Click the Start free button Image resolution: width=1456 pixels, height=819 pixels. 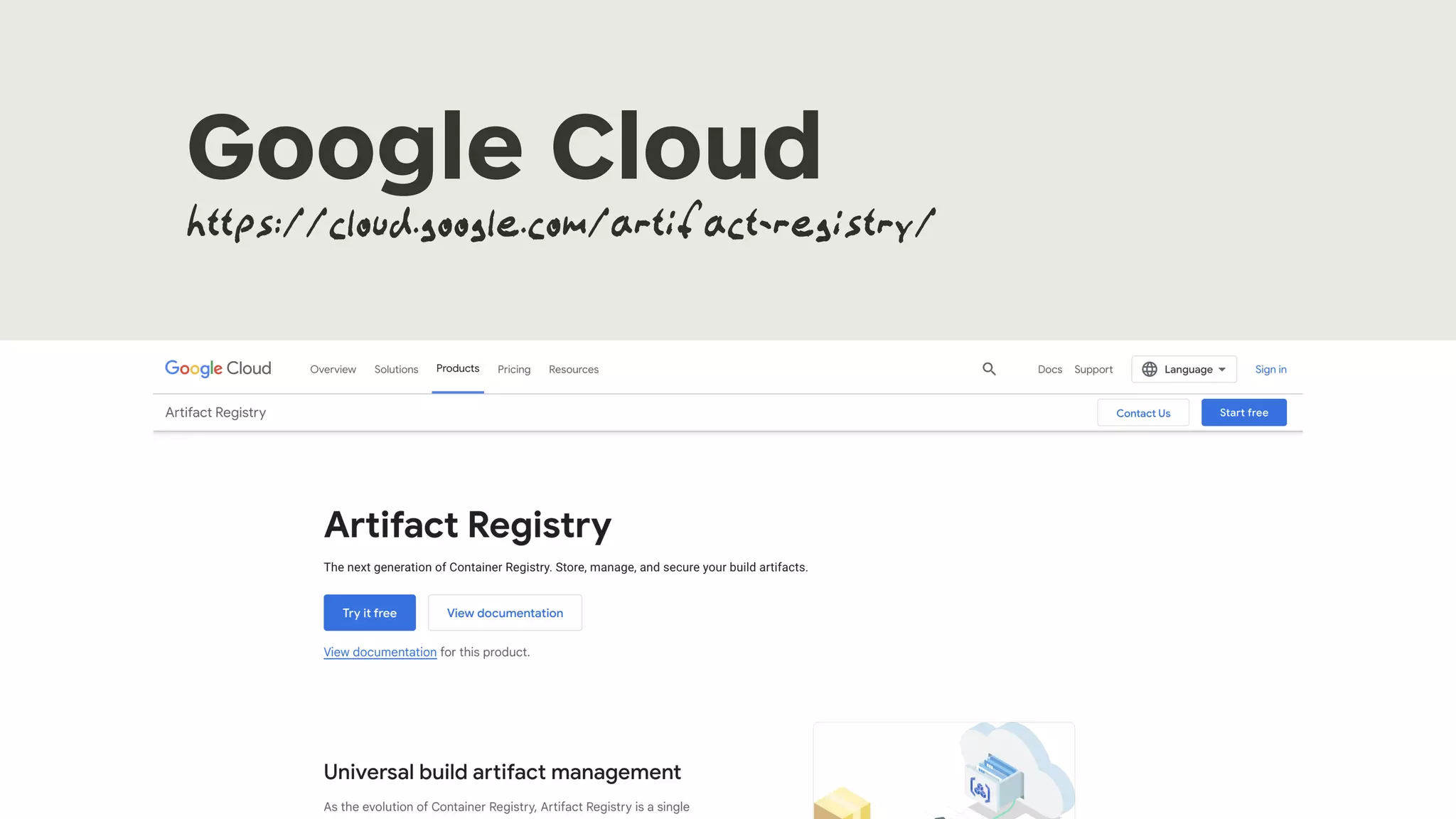(x=1243, y=412)
